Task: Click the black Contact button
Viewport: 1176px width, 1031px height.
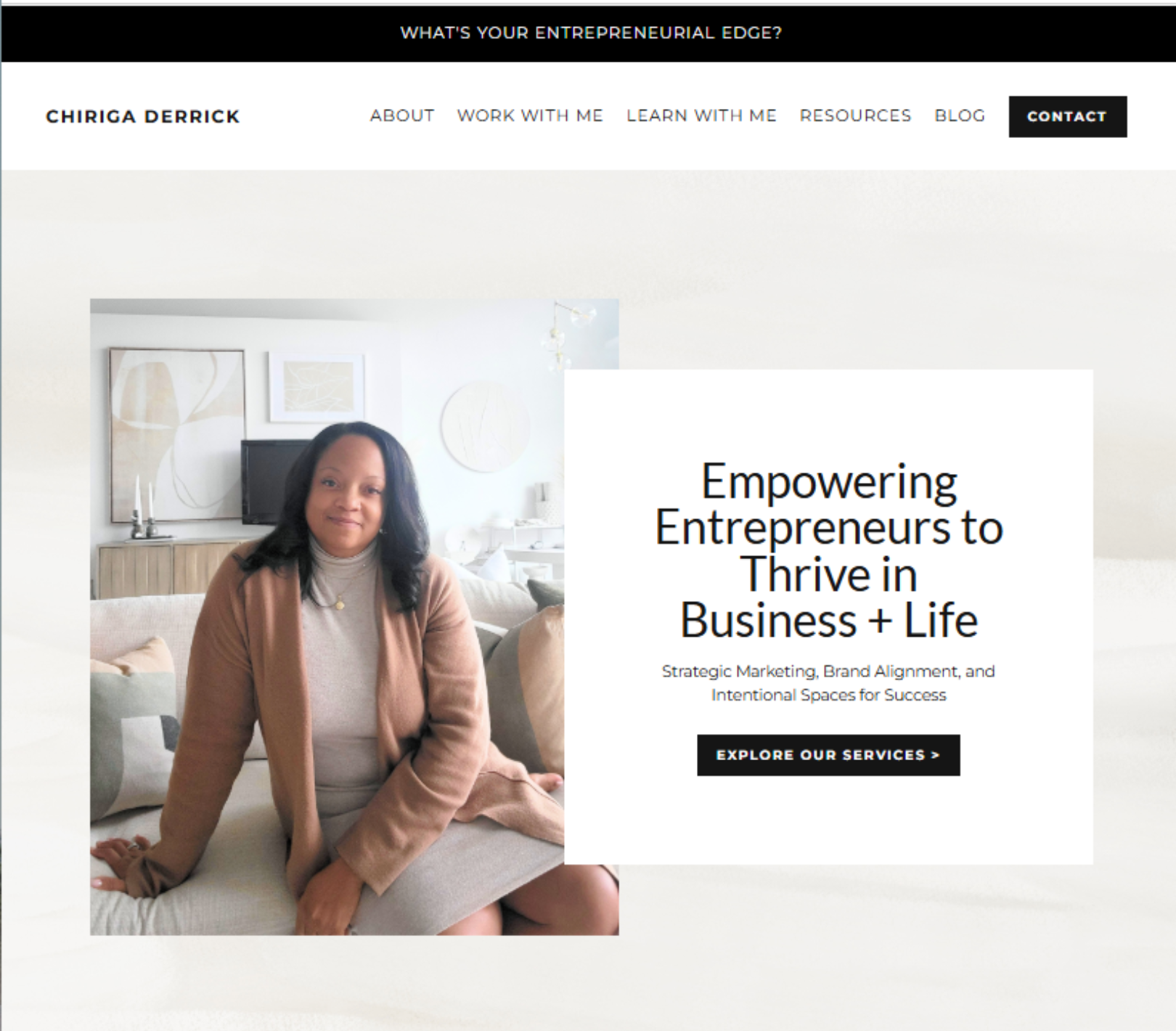Action: click(x=1067, y=116)
